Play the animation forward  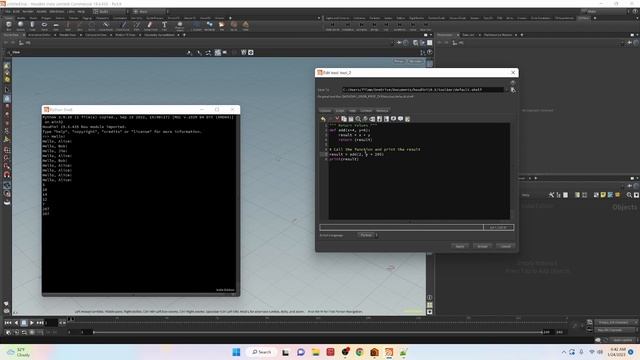[x=32, y=323]
